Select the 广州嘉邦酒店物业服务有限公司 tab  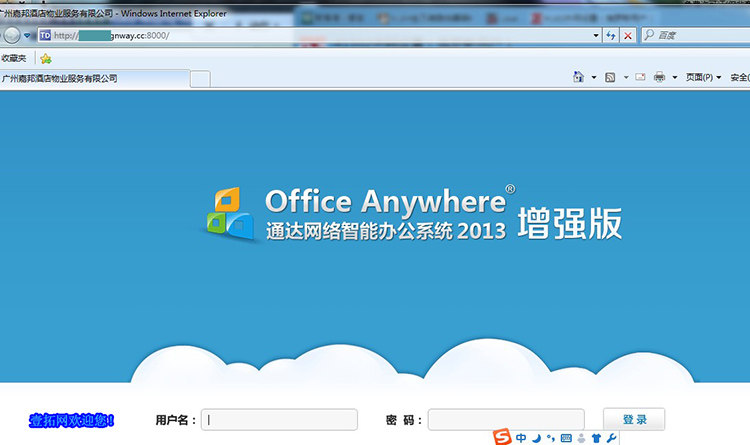tap(95, 78)
